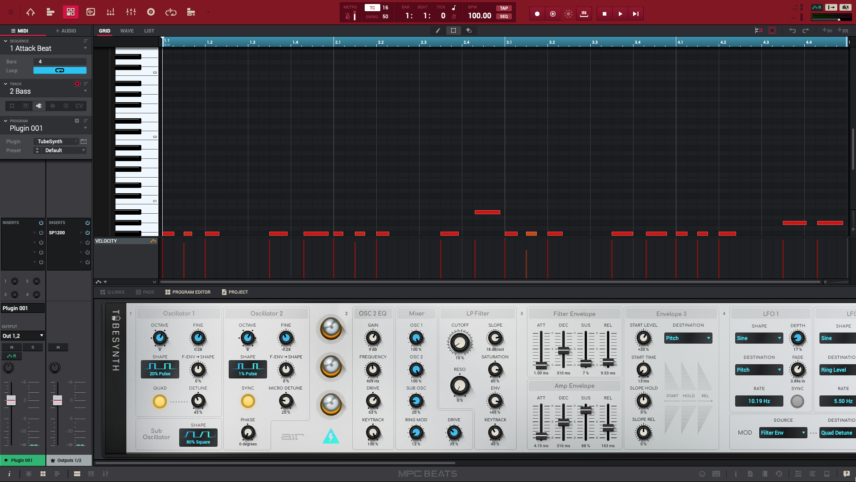This screenshot has width=856, height=482.
Task: Select the pencil draw tool
Action: pyautogui.click(x=438, y=31)
